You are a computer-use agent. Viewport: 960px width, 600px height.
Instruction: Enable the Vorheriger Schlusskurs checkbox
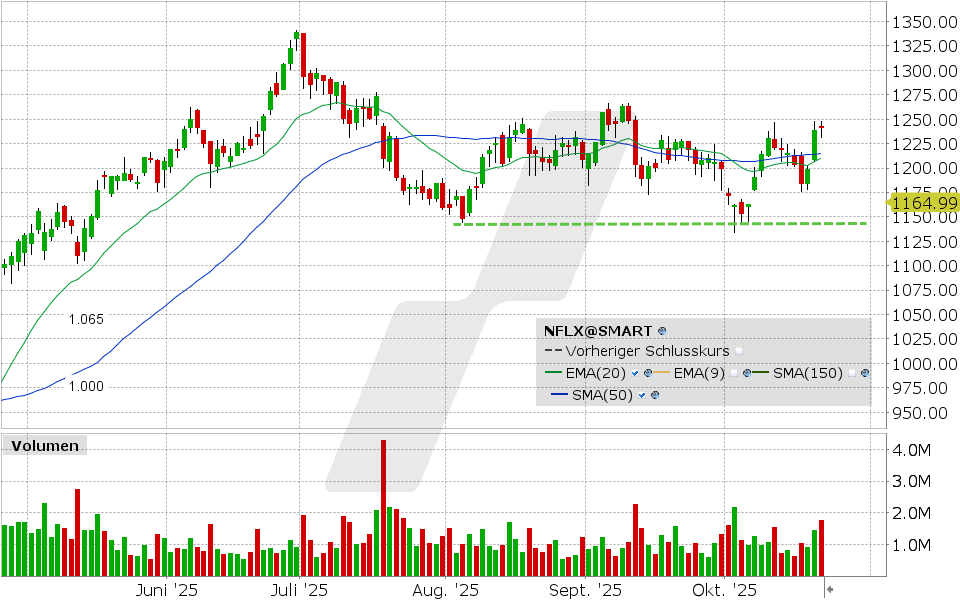[739, 352]
